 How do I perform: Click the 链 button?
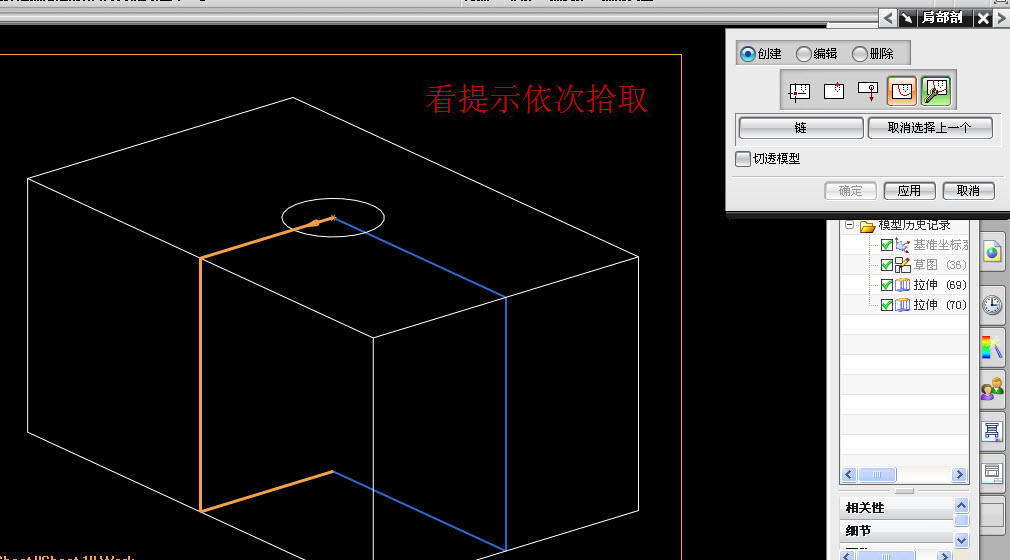click(801, 128)
